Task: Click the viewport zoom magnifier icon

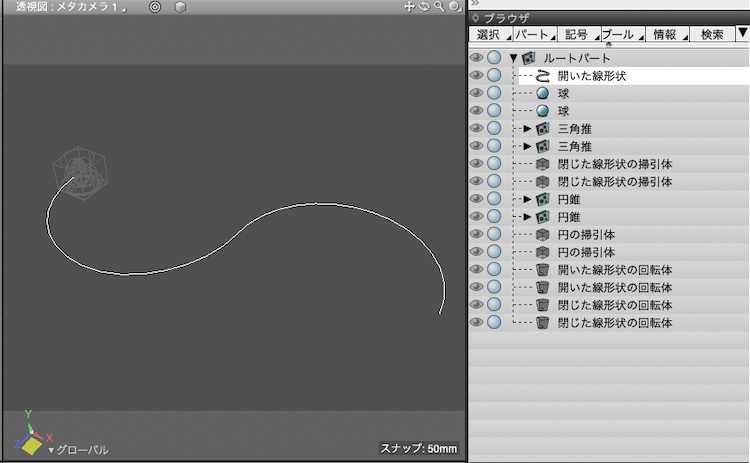Action: tap(438, 7)
